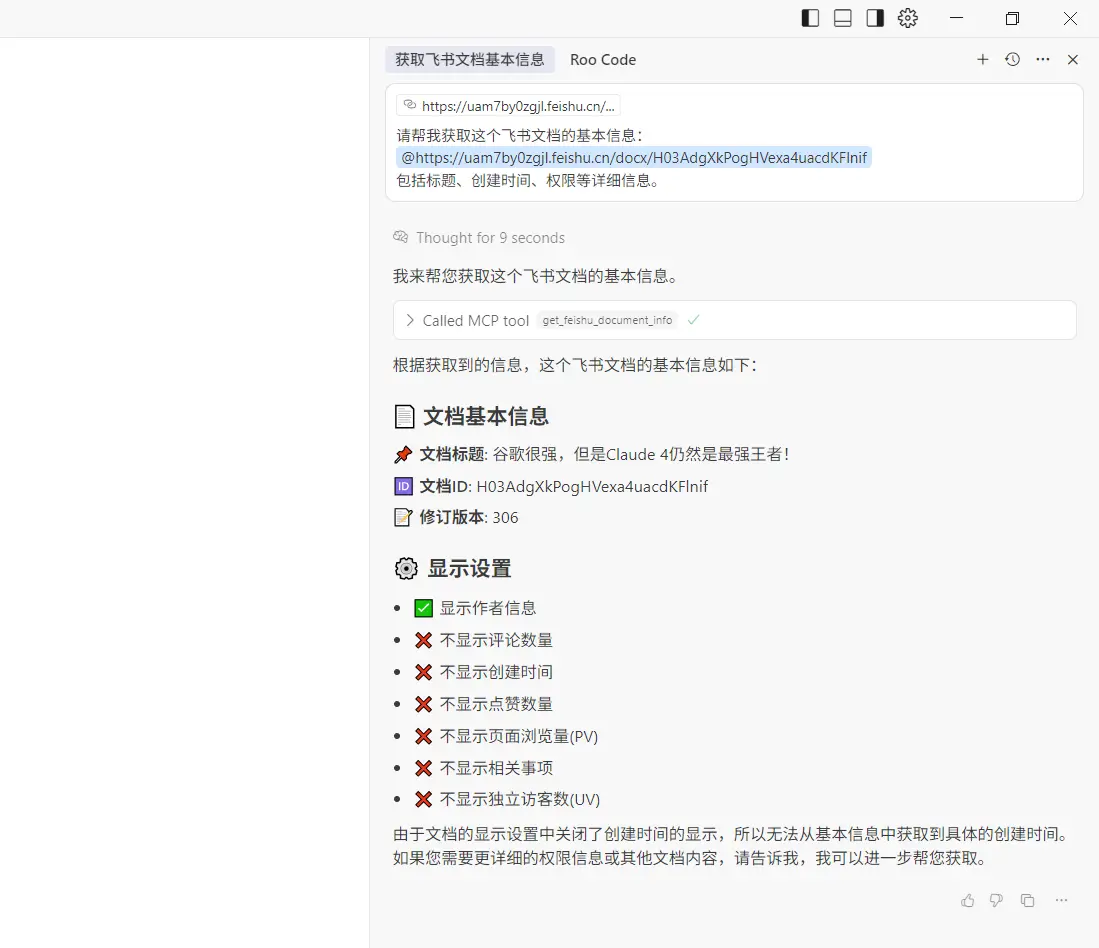Open the highlighted @https feishu docx link
The image size is (1099, 948).
click(x=634, y=158)
